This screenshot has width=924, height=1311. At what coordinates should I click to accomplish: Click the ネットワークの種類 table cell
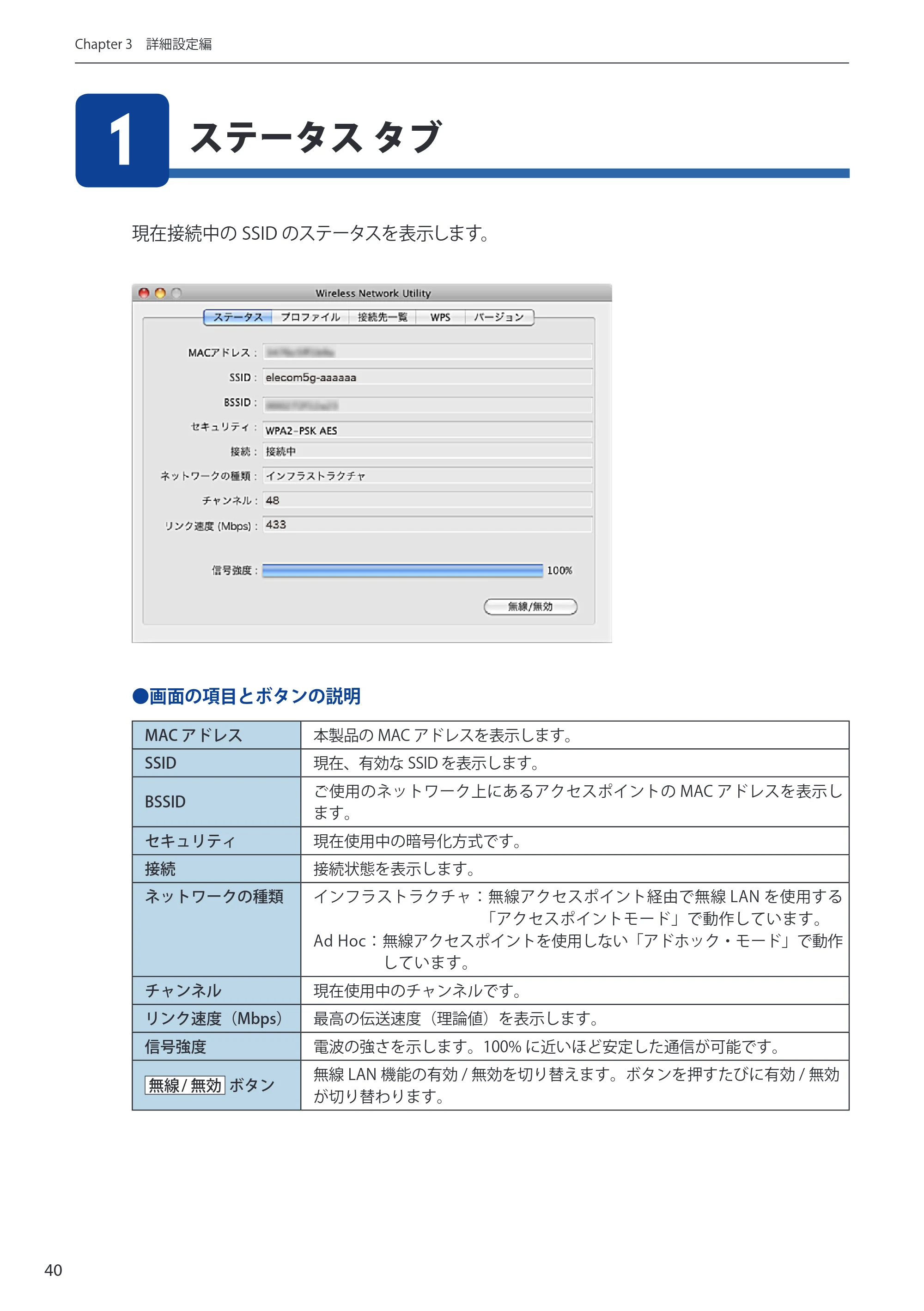[216, 929]
